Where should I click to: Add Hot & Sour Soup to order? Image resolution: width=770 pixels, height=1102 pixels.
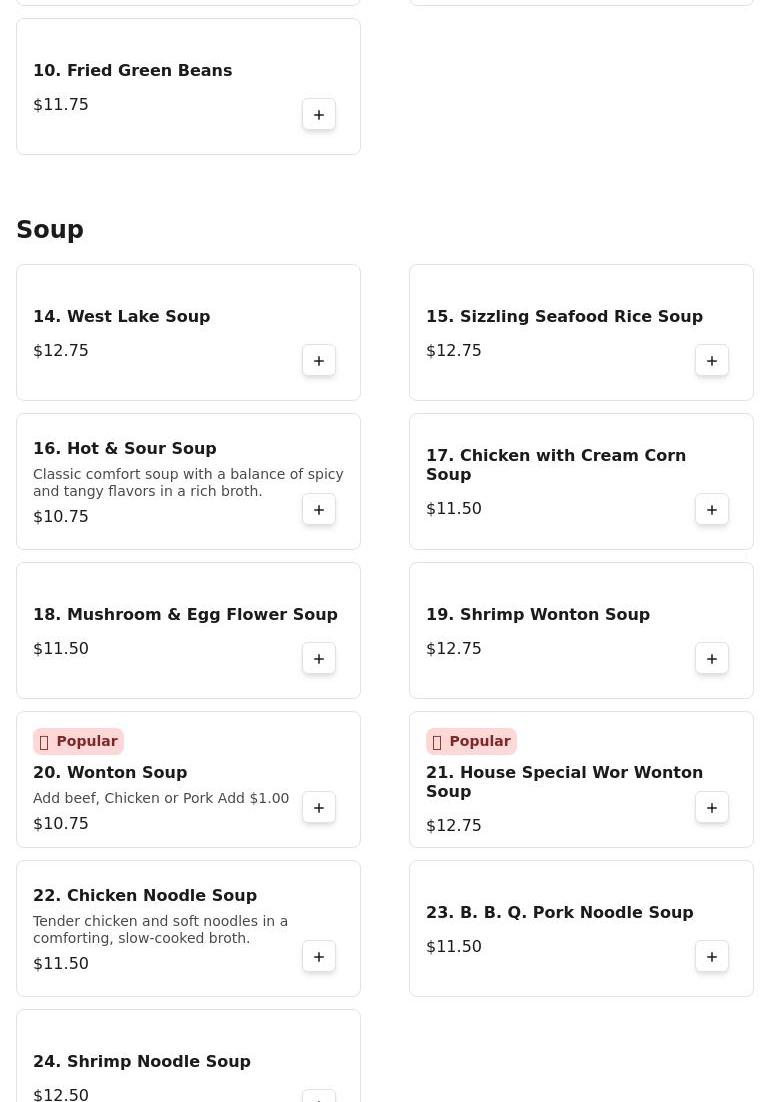tap(319, 510)
